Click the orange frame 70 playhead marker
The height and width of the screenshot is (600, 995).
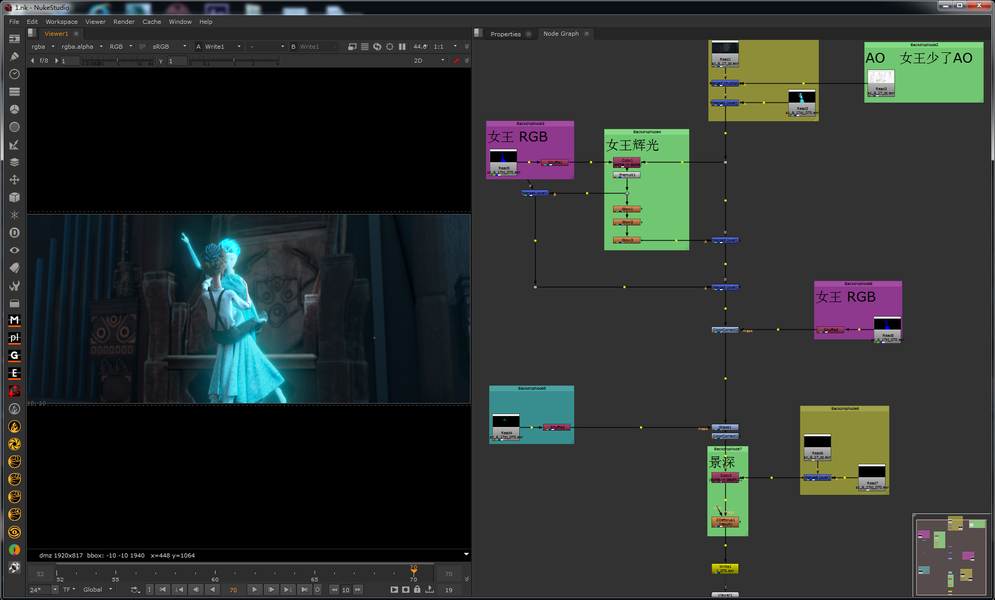tap(414, 570)
